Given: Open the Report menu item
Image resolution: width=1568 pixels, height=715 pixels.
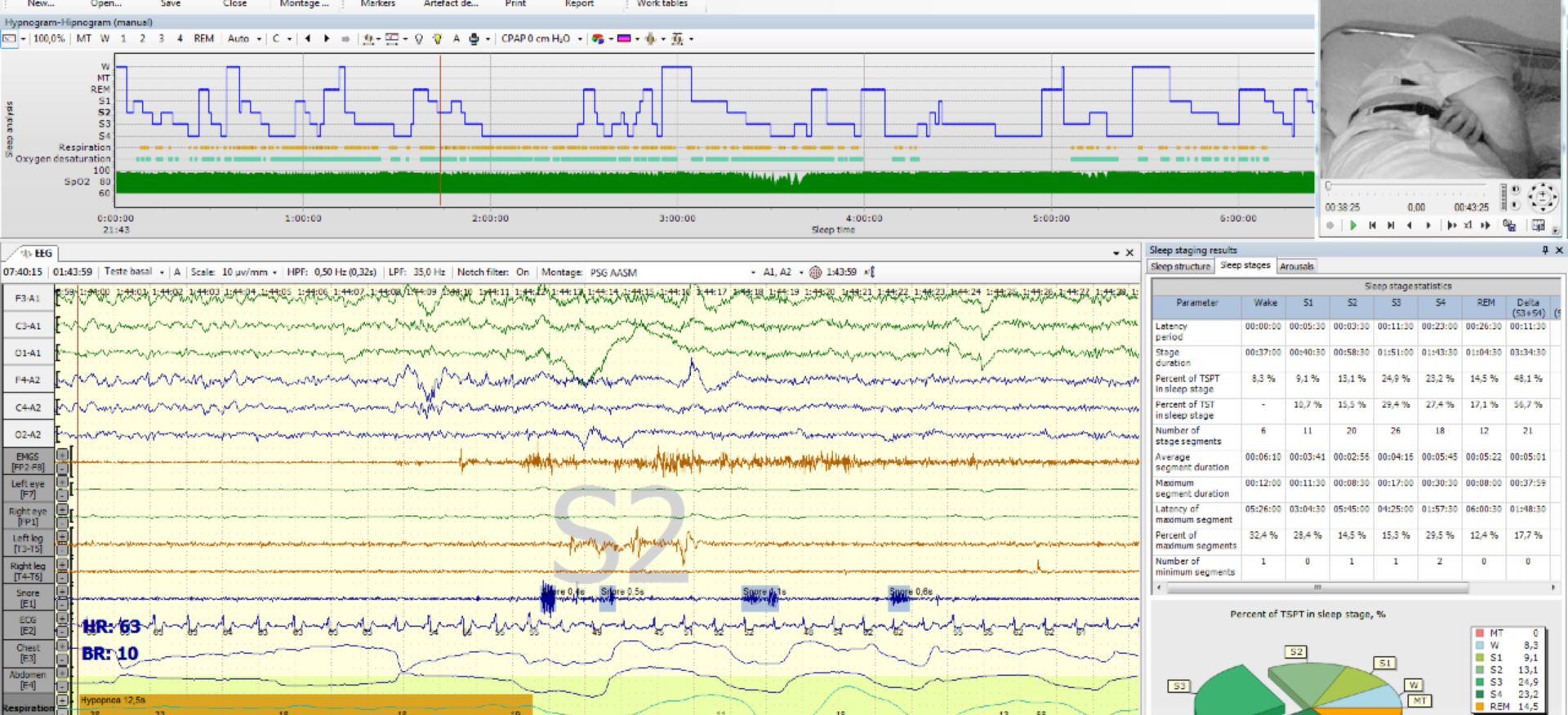Looking at the screenshot, I should 579,3.
